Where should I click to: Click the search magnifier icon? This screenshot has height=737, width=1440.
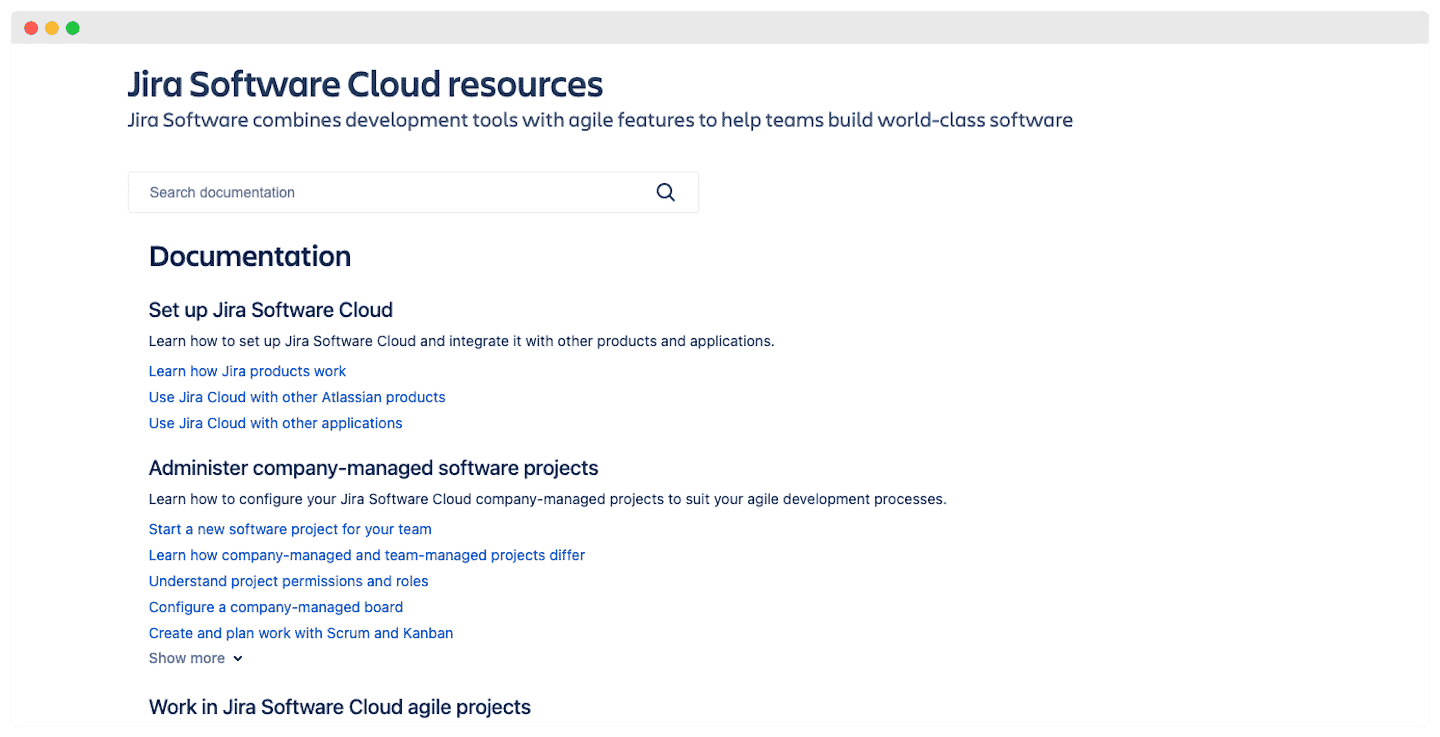point(665,192)
